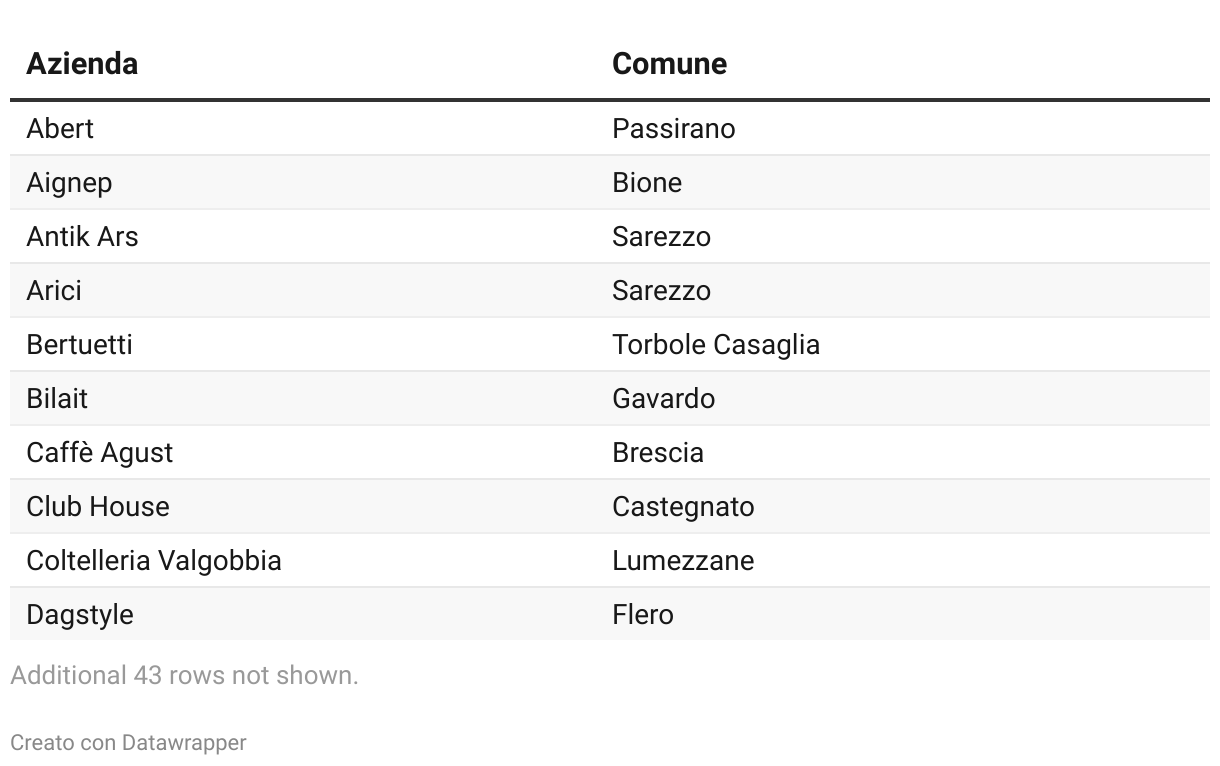The width and height of the screenshot is (1220, 766).
Task: Click Brescia in the Comune column
Action: point(658,453)
